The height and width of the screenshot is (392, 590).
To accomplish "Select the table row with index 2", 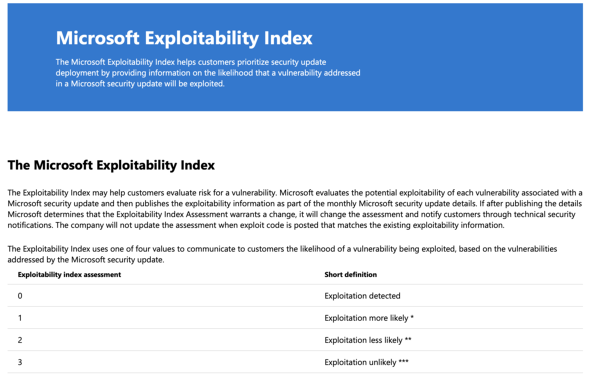I will [x=295, y=340].
